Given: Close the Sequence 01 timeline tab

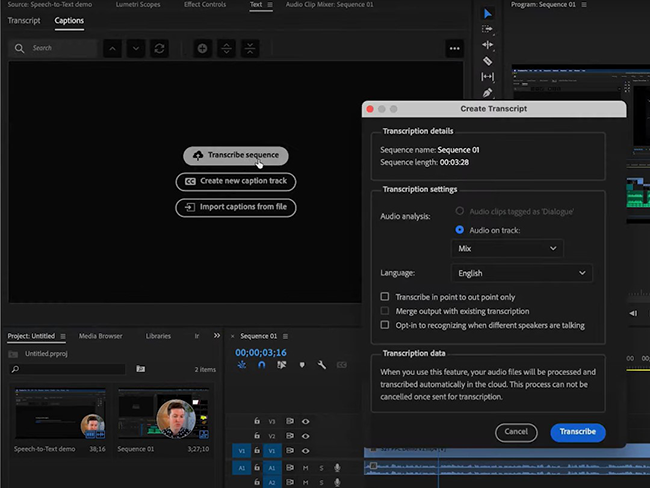Looking at the screenshot, I should tap(233, 336).
